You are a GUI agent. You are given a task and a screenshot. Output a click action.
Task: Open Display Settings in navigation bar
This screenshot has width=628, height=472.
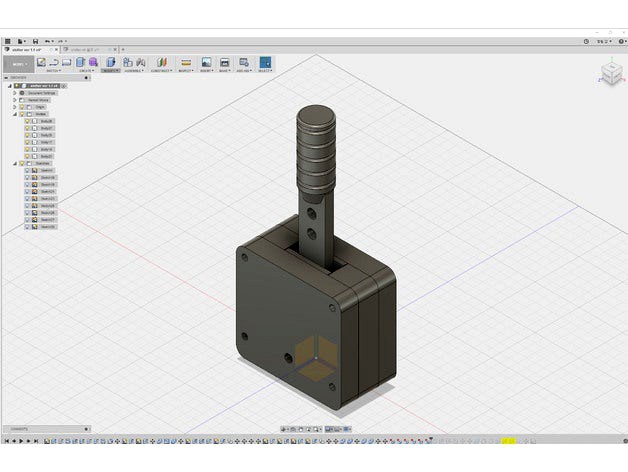point(330,429)
